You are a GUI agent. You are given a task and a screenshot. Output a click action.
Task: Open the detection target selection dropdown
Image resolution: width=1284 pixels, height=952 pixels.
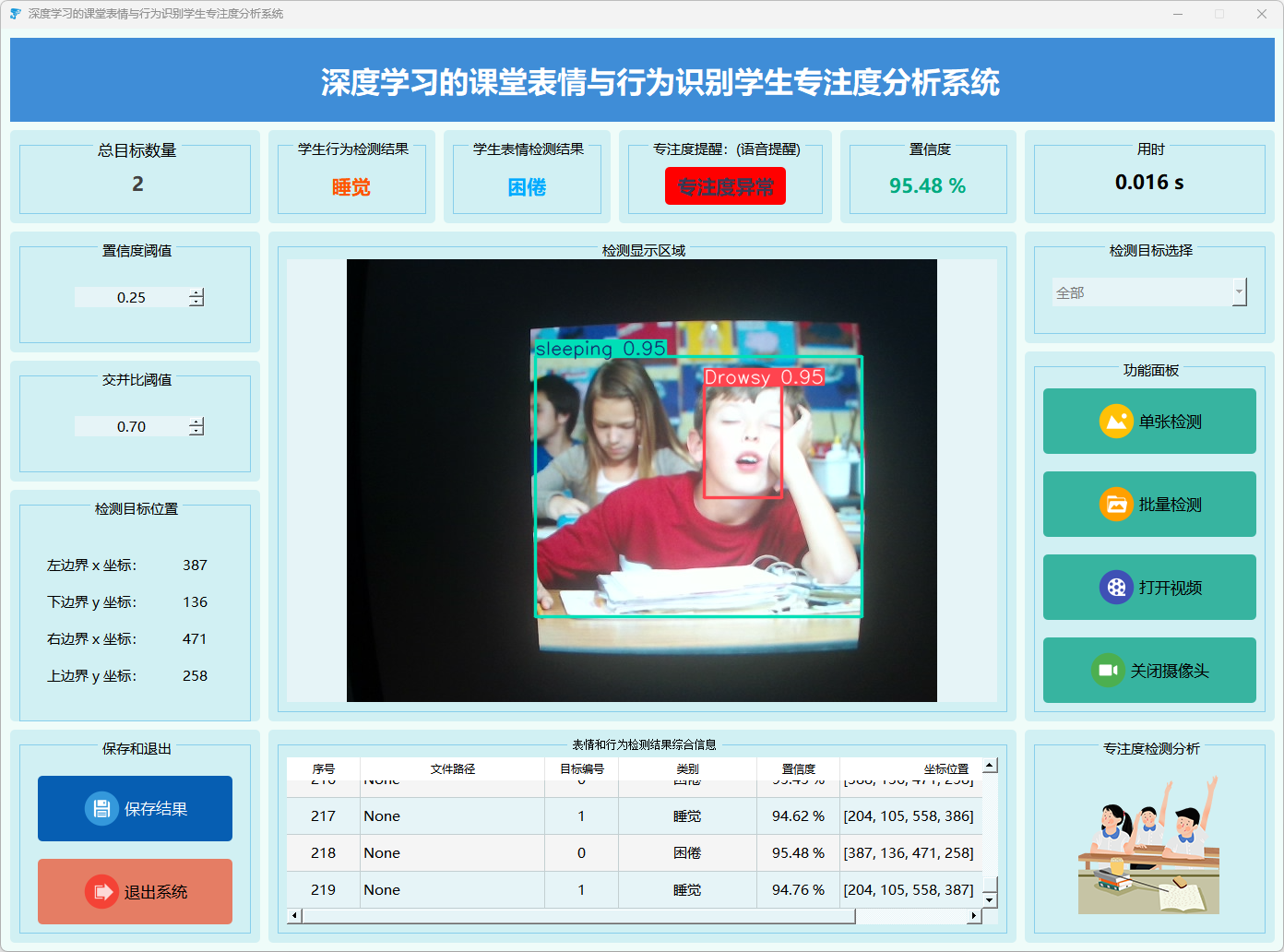point(1239,292)
